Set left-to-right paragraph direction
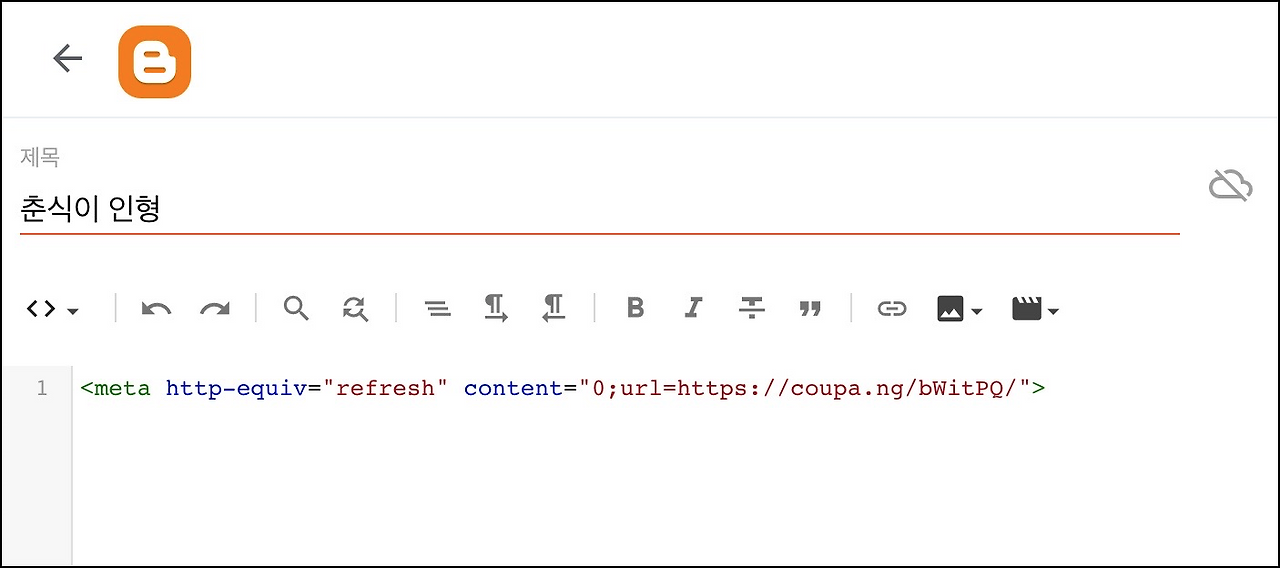This screenshot has height=568, width=1280. 496,308
